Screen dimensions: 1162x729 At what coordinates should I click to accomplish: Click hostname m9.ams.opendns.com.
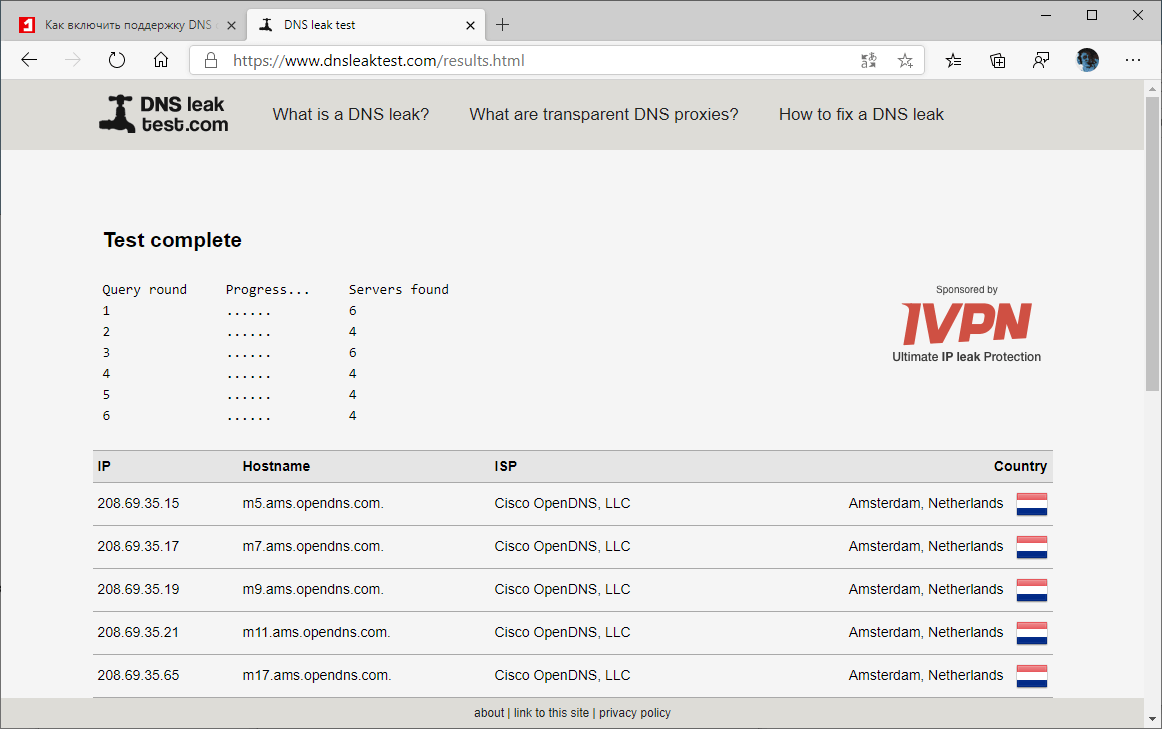[x=313, y=589]
